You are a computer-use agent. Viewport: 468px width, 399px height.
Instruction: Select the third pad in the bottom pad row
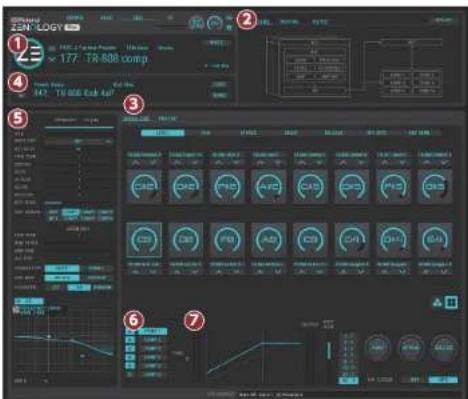click(227, 240)
